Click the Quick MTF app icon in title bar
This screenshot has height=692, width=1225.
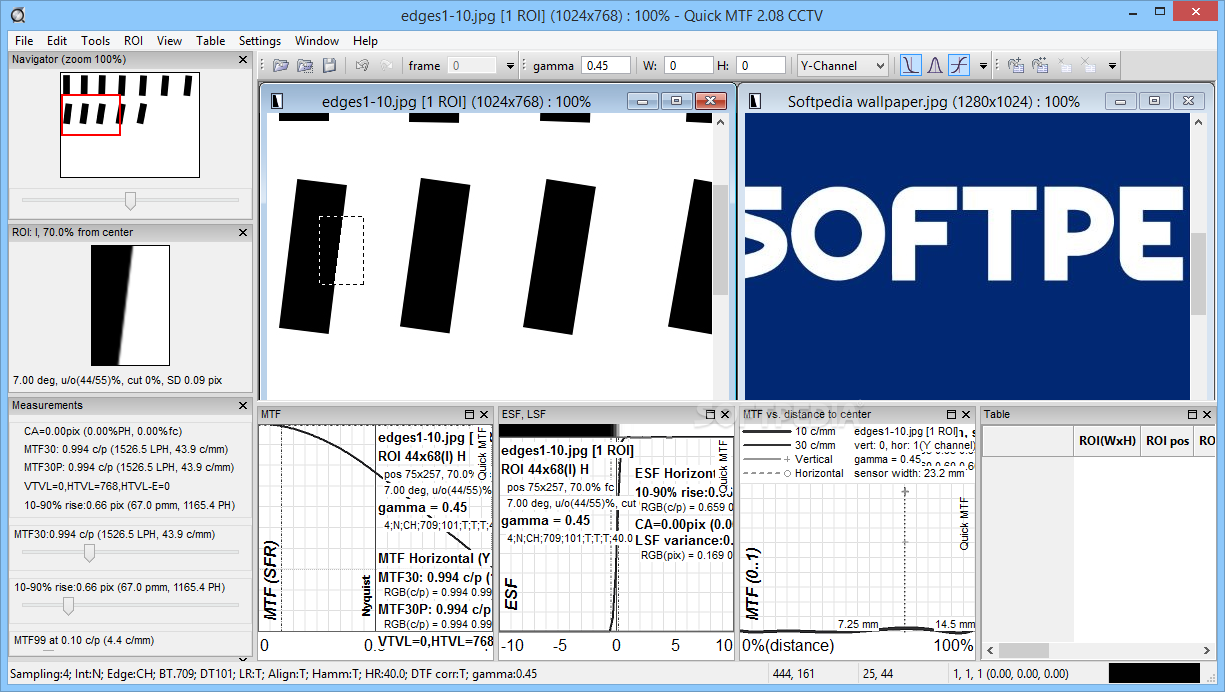tap(17, 14)
